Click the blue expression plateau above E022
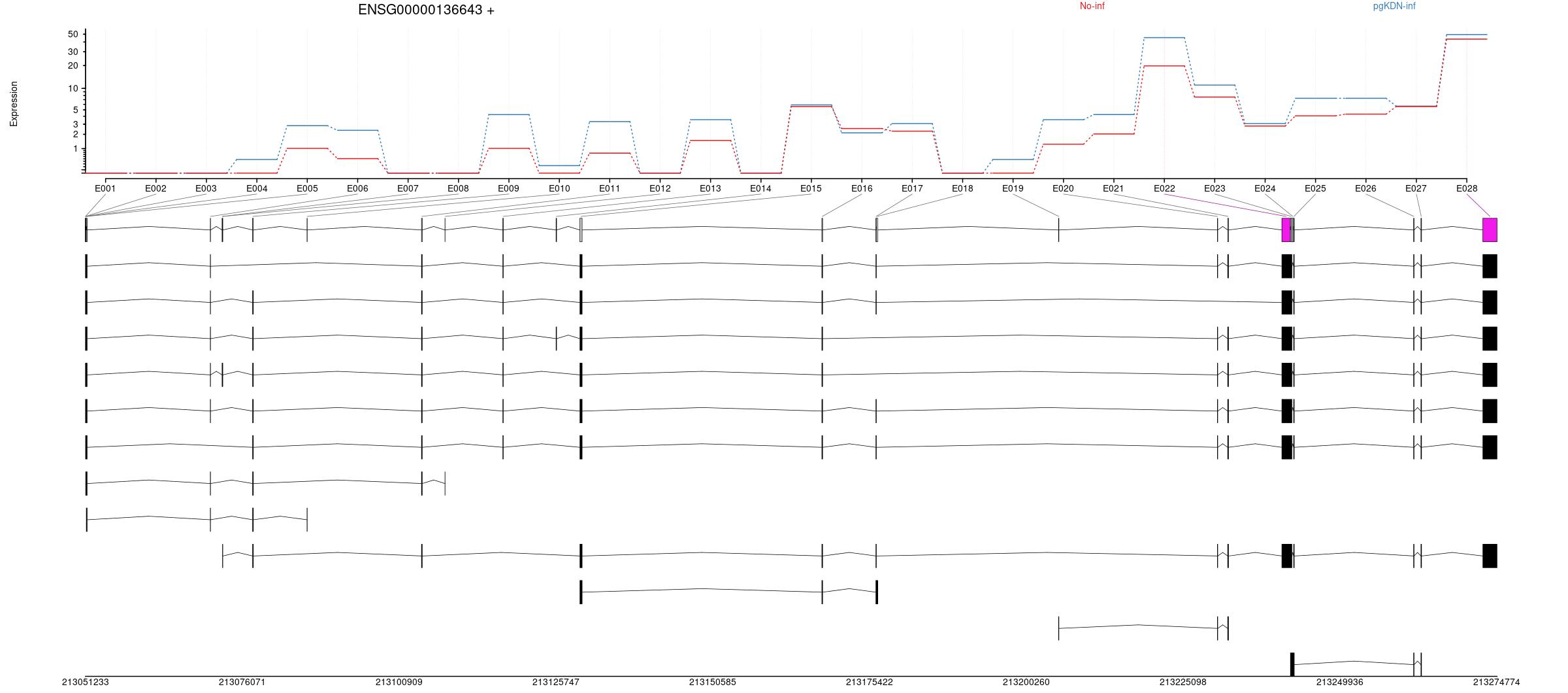 point(1164,38)
